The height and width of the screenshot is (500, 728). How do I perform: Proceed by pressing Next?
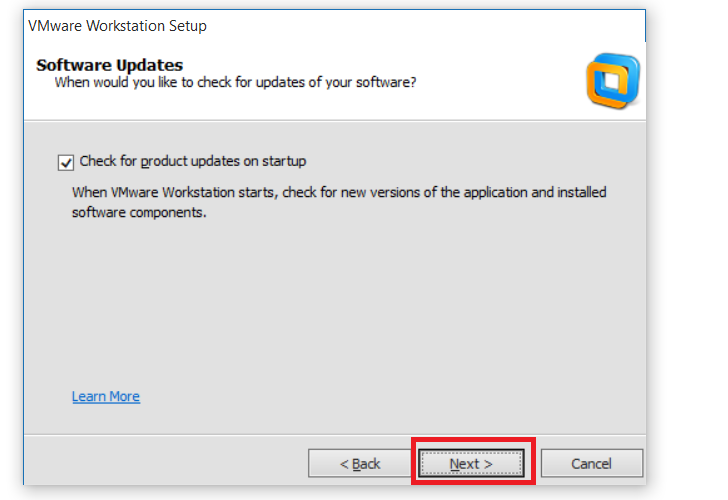coord(470,464)
